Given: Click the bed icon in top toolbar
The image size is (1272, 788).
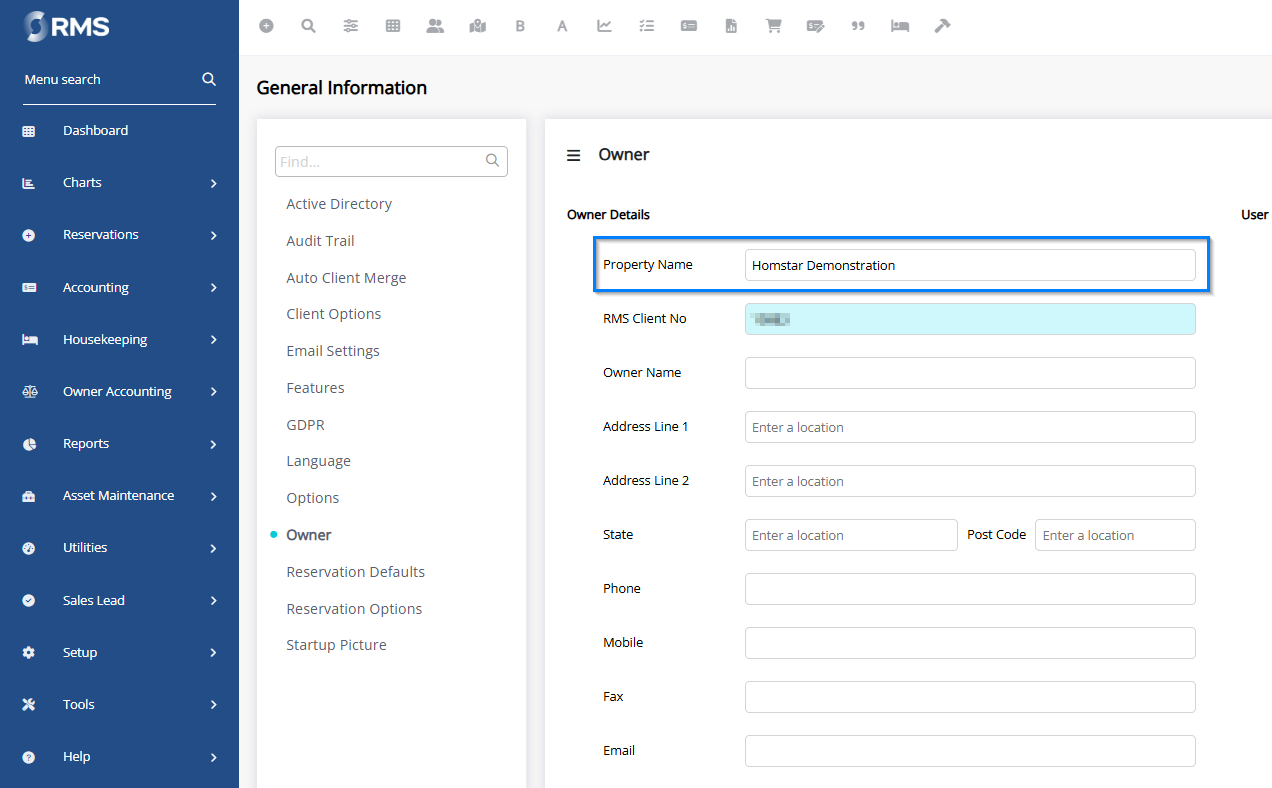Looking at the screenshot, I should pos(900,26).
